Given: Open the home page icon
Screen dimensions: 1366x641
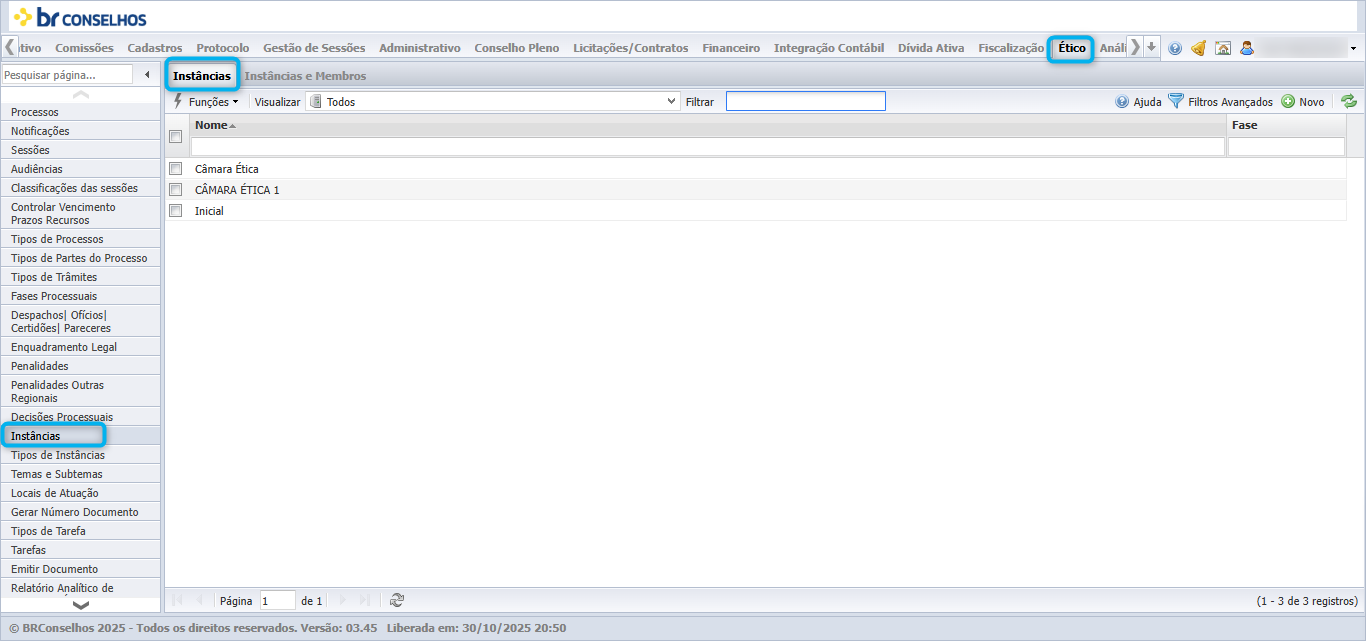Looking at the screenshot, I should [1222, 48].
